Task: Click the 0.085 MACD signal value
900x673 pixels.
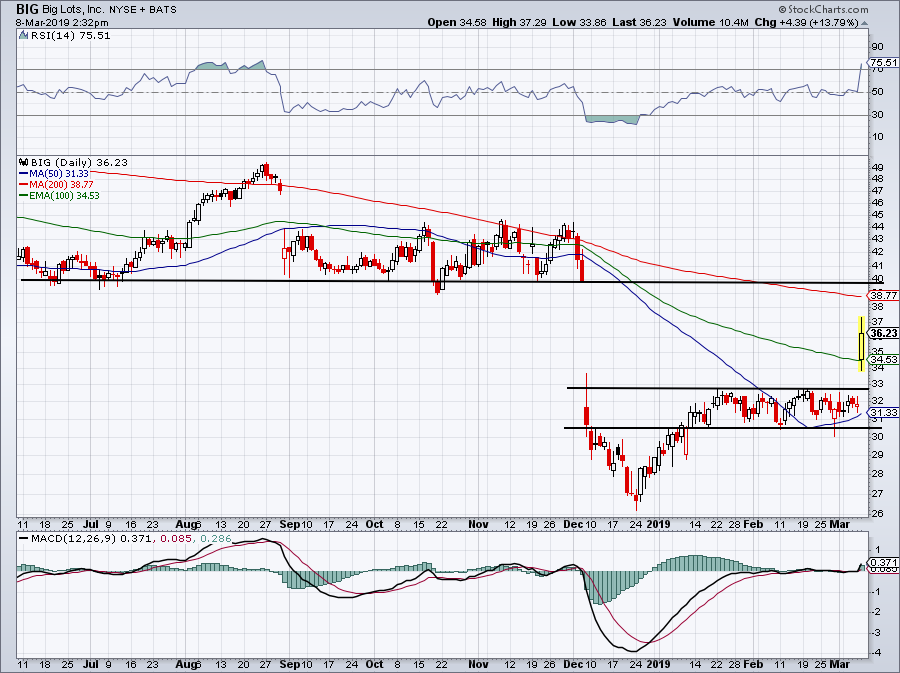Action: coord(175,539)
